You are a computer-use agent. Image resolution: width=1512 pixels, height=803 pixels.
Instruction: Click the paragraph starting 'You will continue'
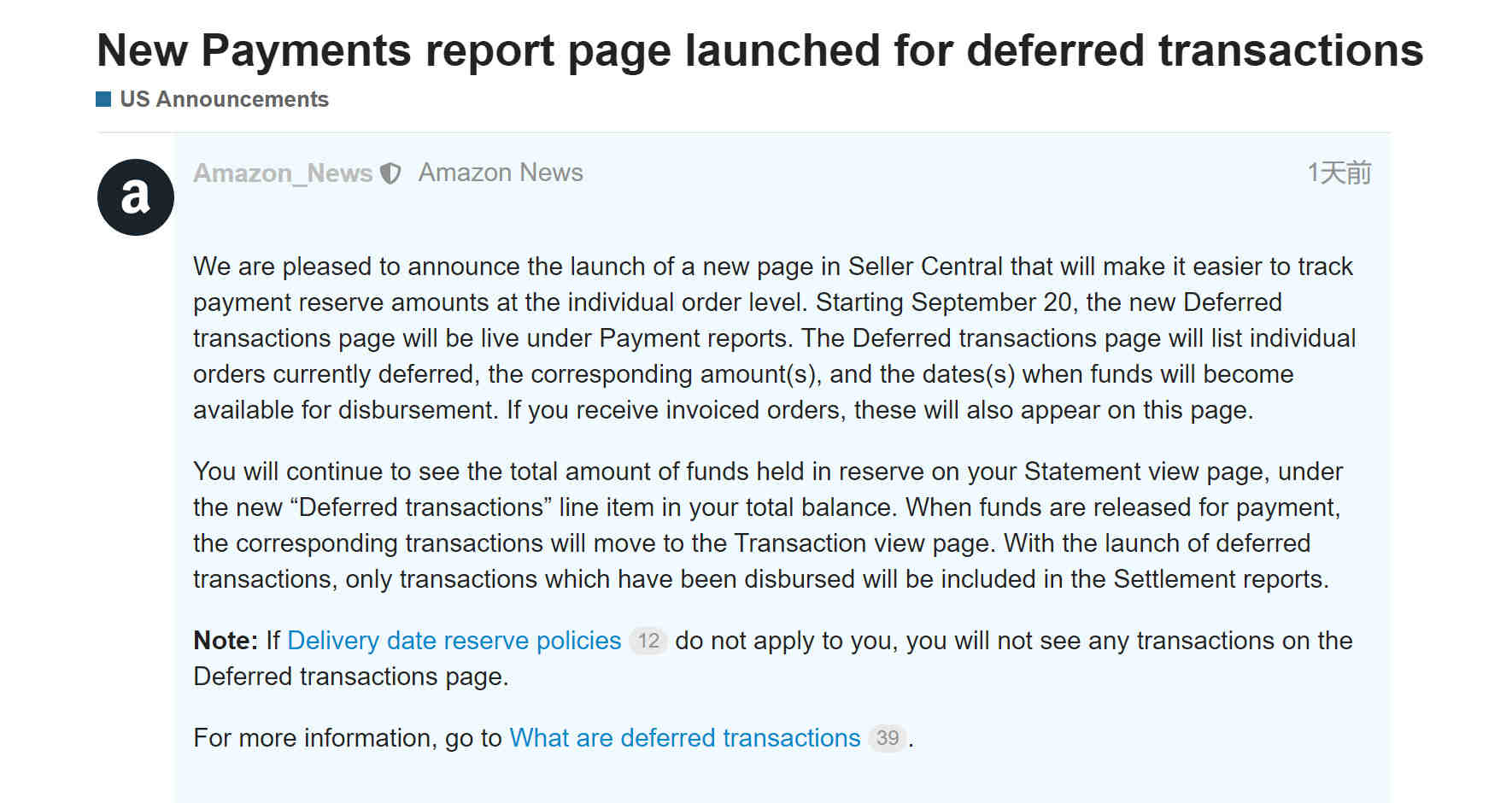click(769, 525)
